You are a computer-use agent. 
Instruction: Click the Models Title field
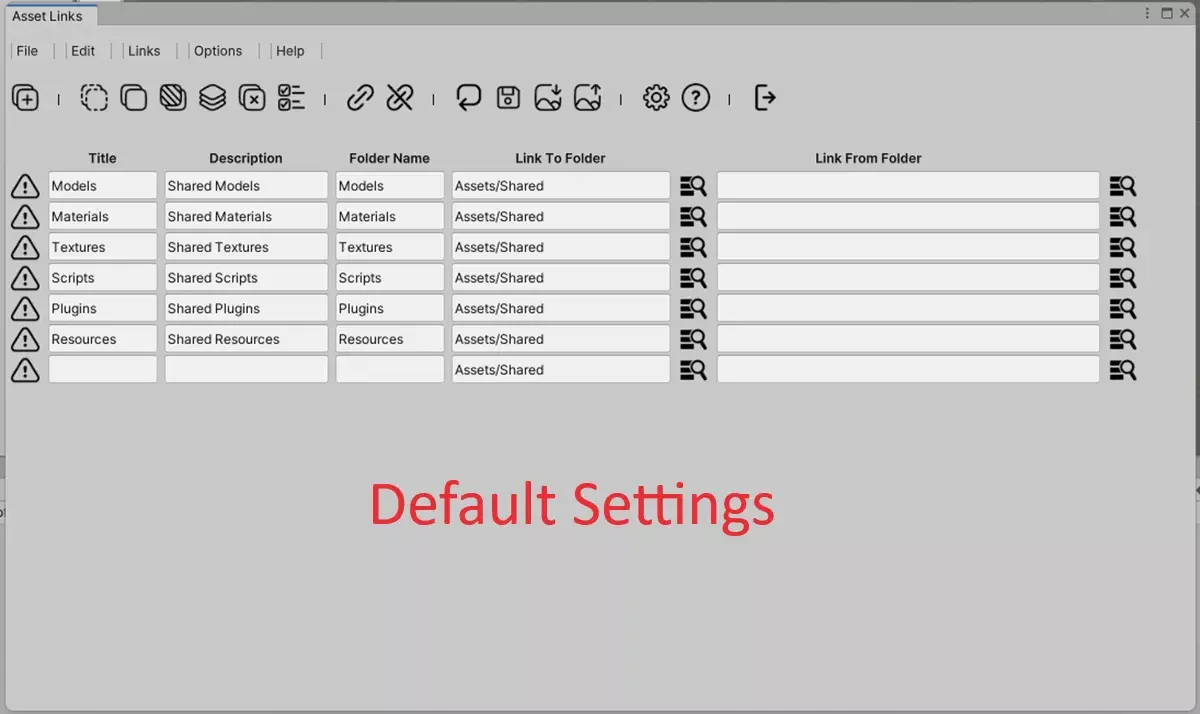click(103, 186)
